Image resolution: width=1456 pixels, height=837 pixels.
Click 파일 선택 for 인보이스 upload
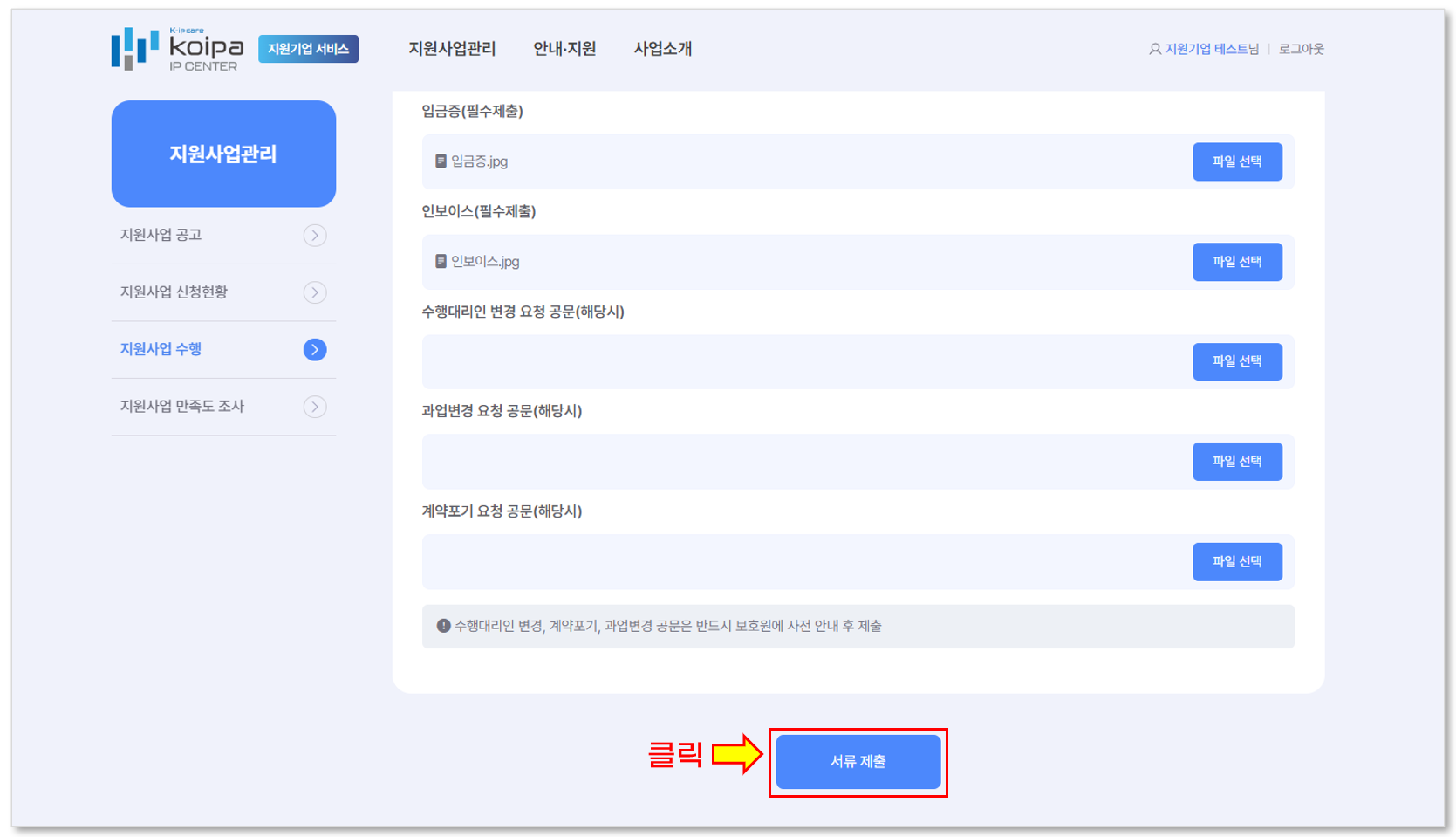coord(1236,262)
